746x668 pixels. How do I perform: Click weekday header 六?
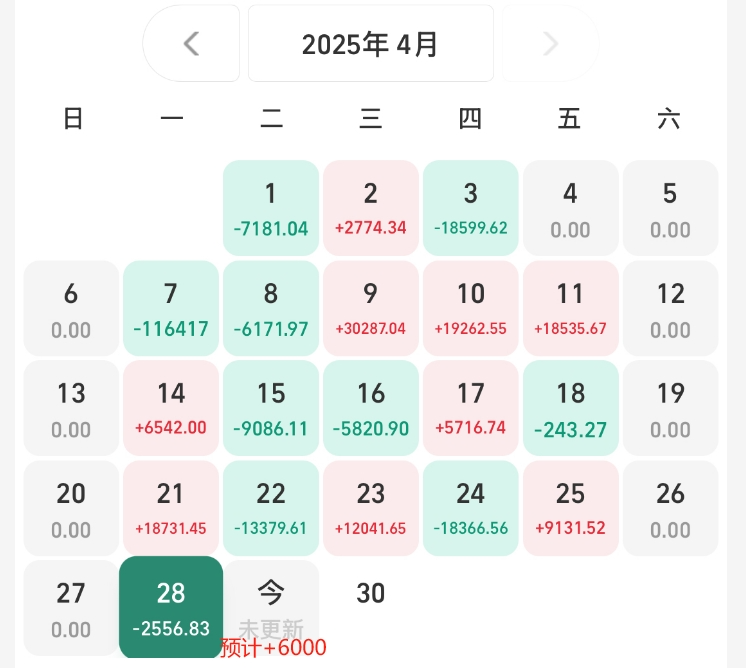coord(668,118)
